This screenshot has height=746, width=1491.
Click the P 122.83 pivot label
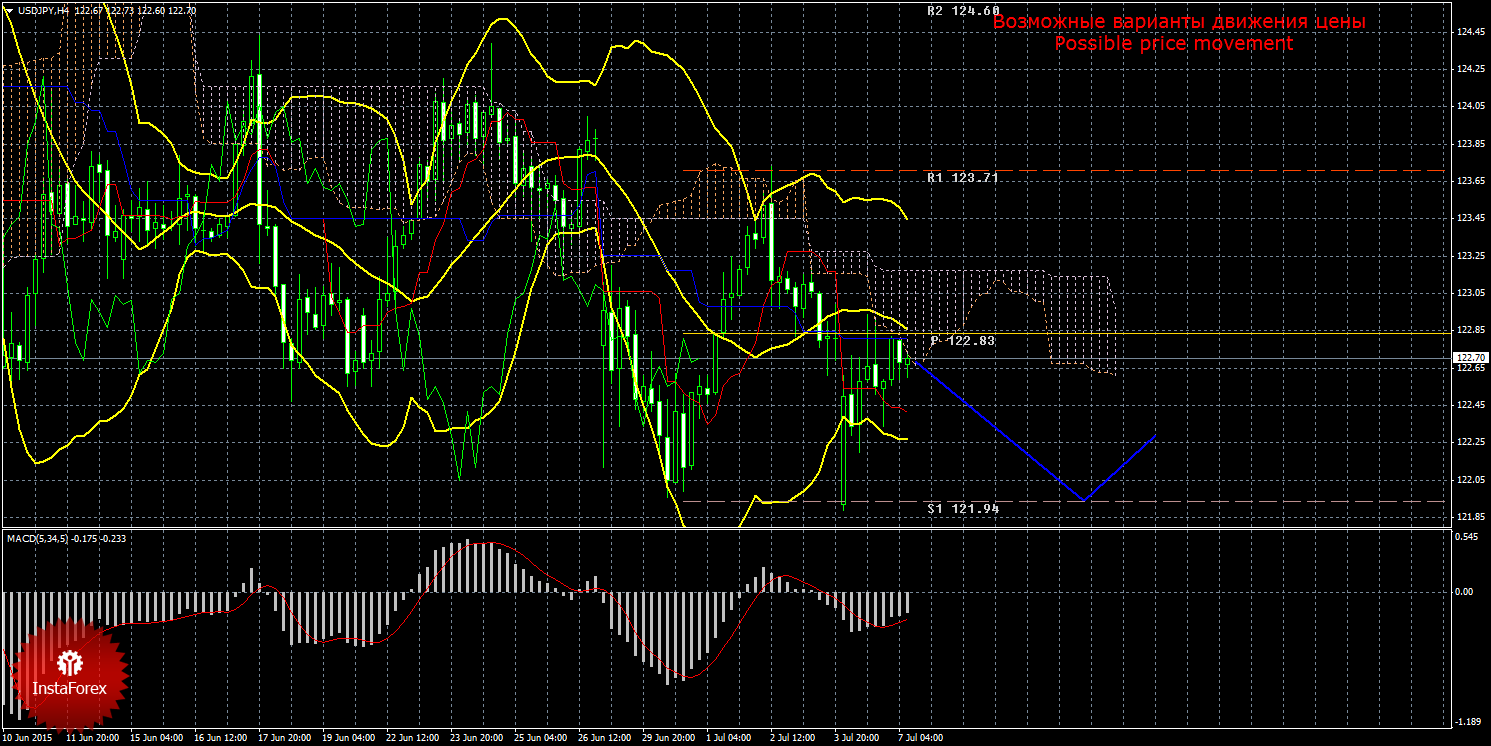[963, 341]
